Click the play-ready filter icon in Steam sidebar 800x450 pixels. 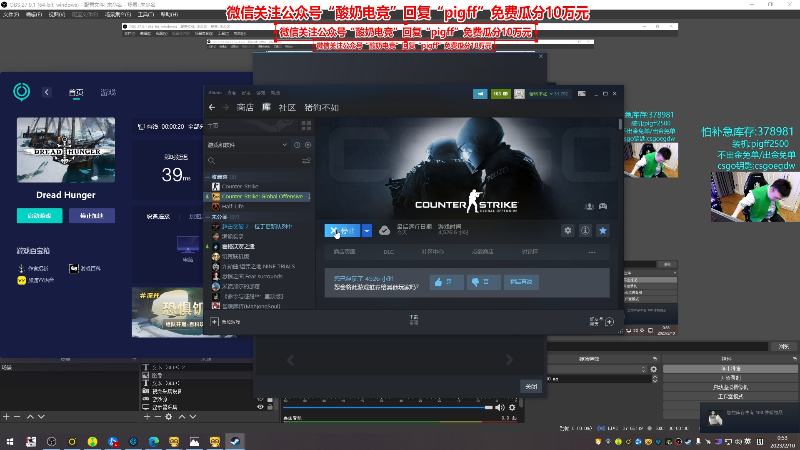308,145
